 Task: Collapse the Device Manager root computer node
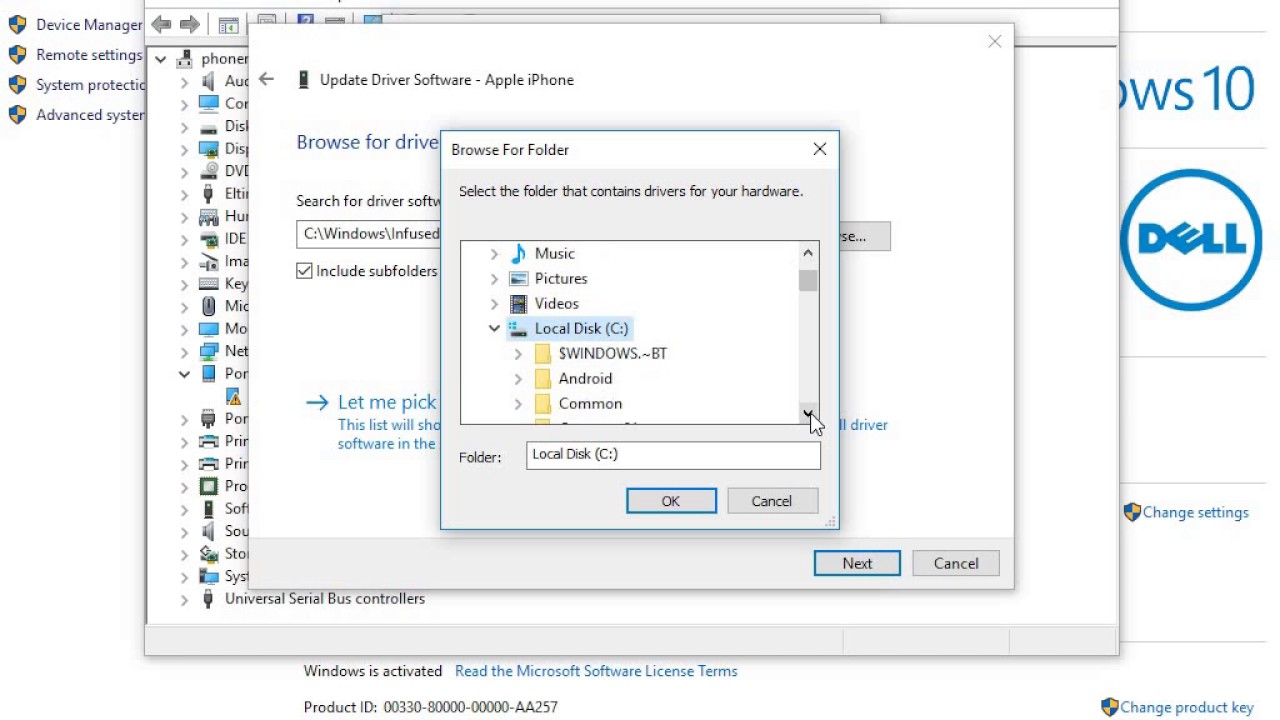click(161, 59)
